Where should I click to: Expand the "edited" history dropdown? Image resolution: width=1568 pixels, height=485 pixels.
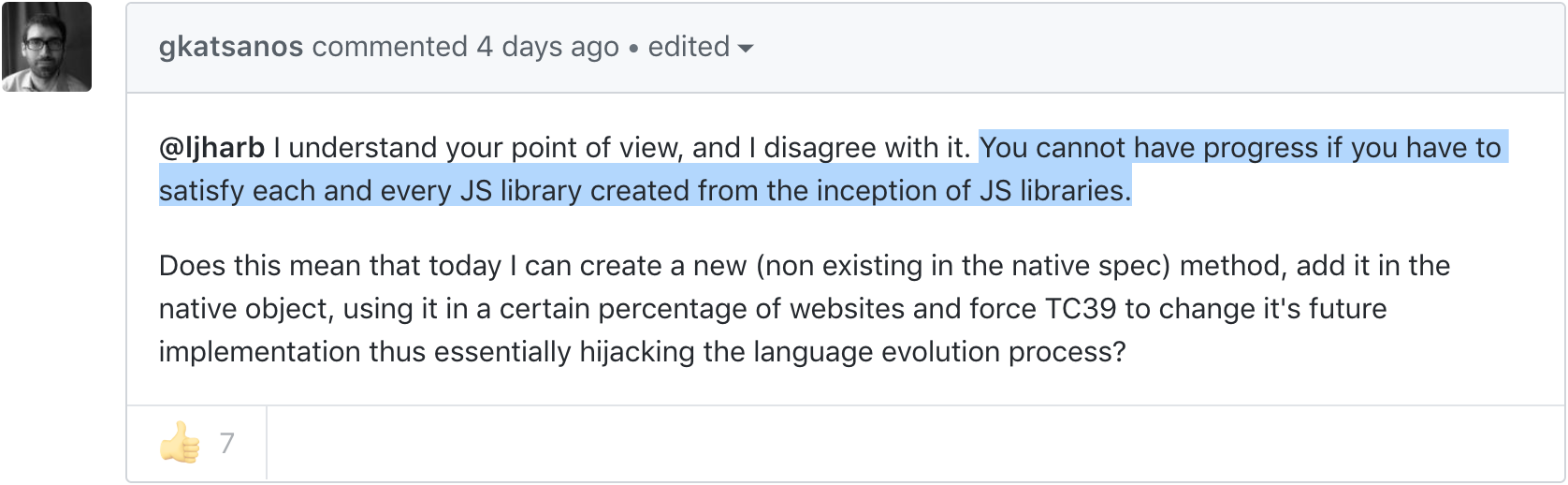(x=690, y=47)
